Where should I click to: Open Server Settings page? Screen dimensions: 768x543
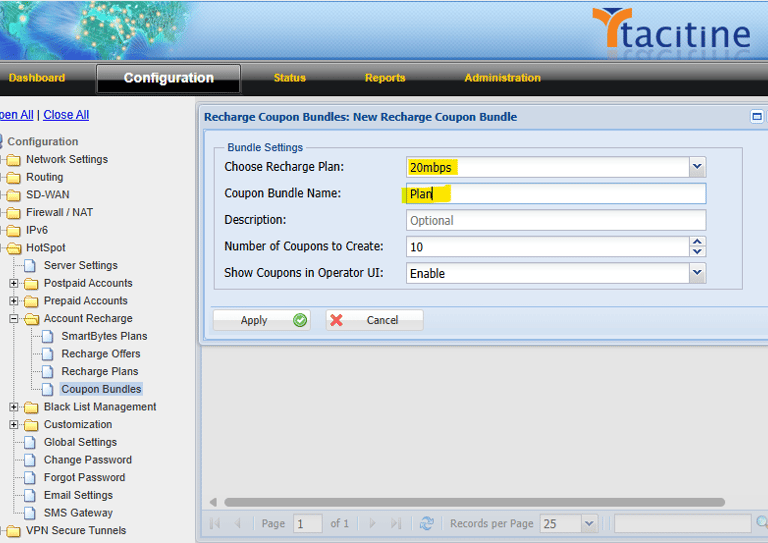click(x=81, y=265)
